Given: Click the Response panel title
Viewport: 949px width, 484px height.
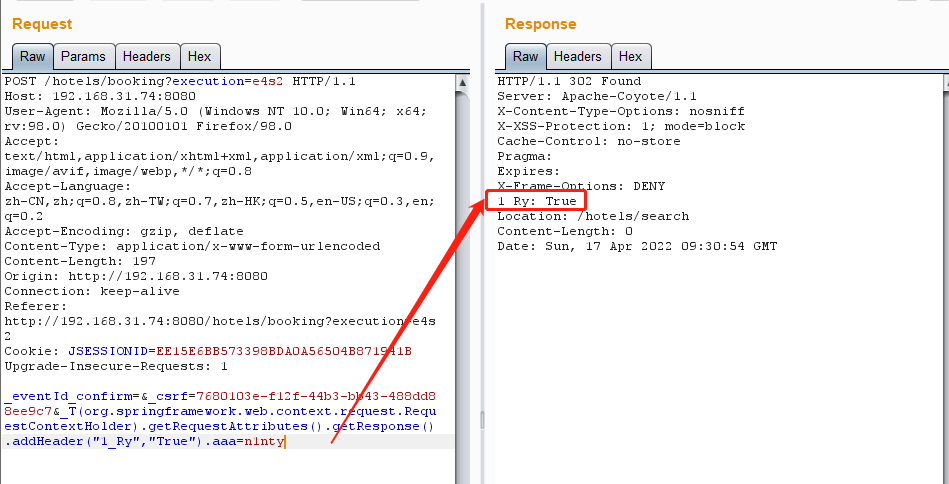Looking at the screenshot, I should click(x=540, y=24).
